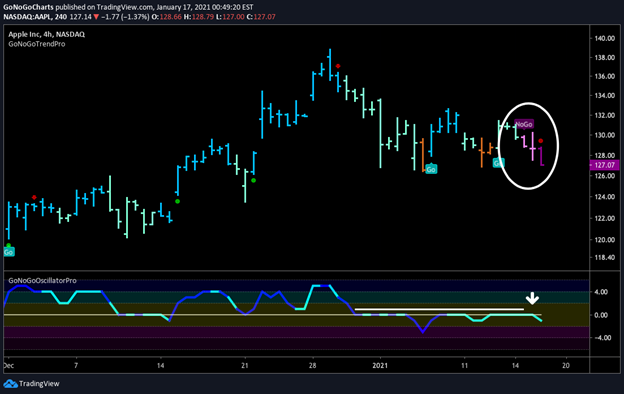Click the red dot beside last purple bar

point(540,141)
